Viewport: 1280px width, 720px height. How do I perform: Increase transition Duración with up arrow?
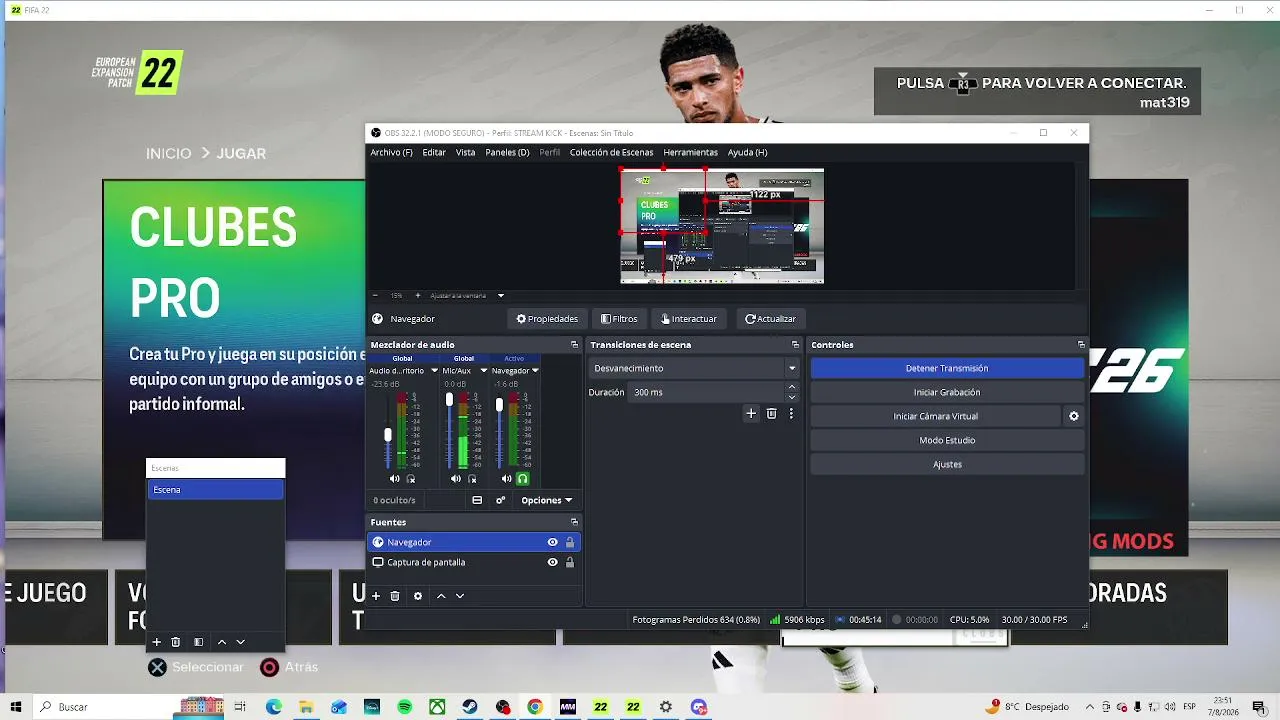[x=792, y=387]
